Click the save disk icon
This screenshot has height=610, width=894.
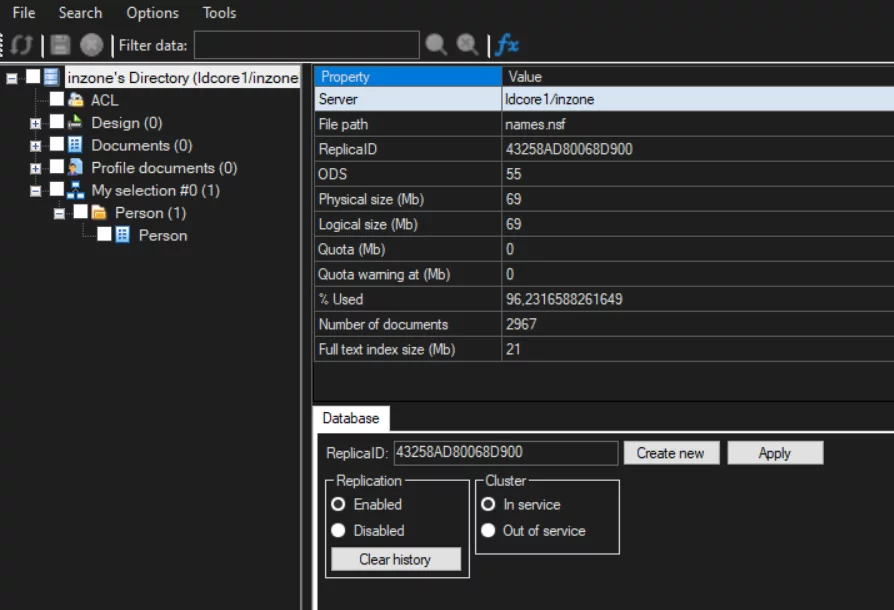pos(60,45)
